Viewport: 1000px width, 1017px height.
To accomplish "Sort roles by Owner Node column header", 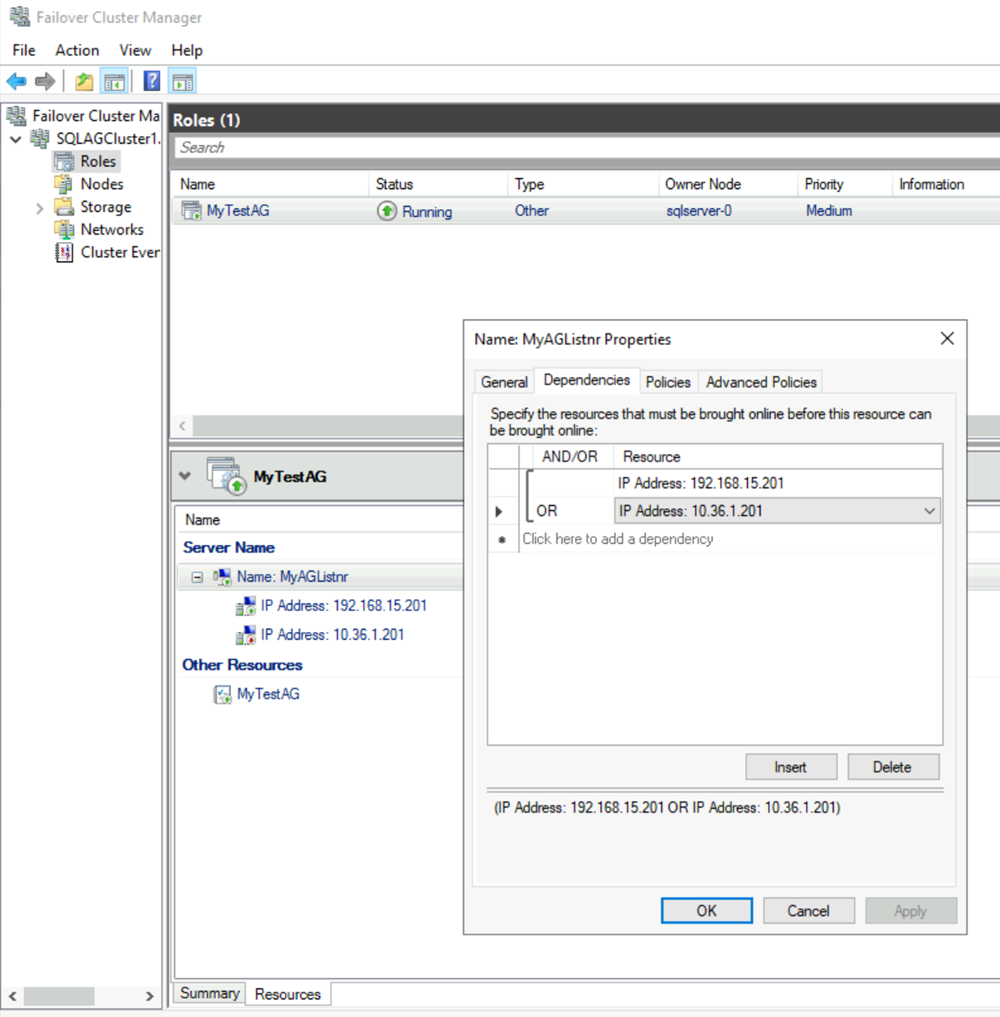I will click(728, 184).
